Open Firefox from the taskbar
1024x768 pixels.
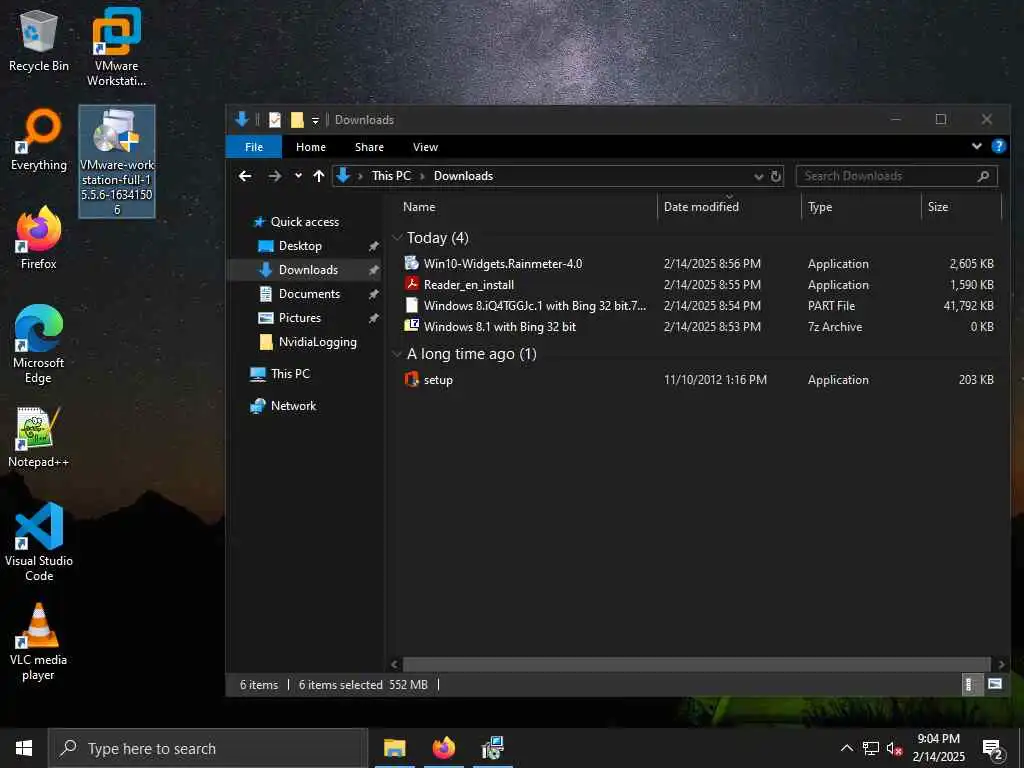coord(443,748)
